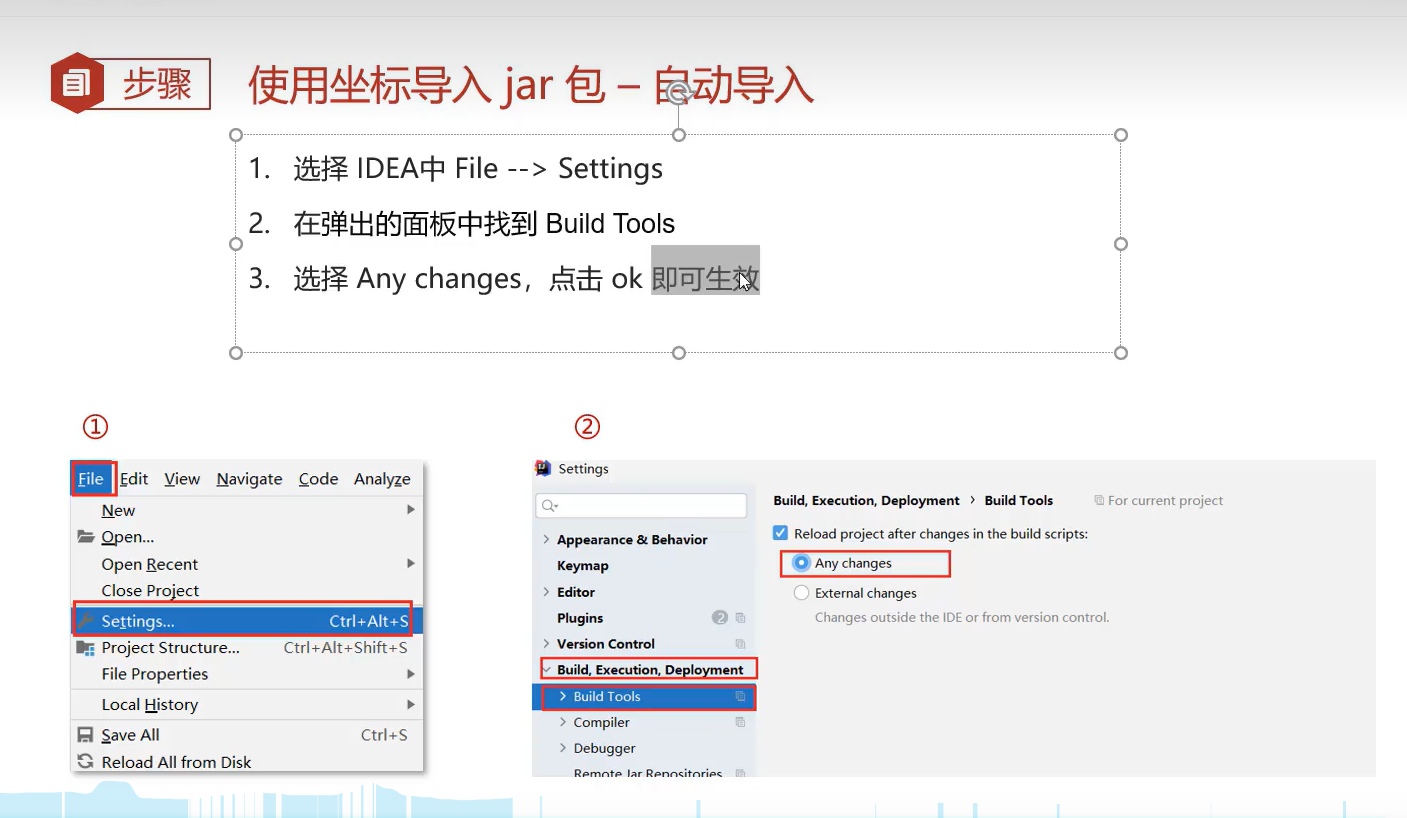Toggle Reload project after changes checkbox
The width and height of the screenshot is (1407, 818).
pos(781,533)
